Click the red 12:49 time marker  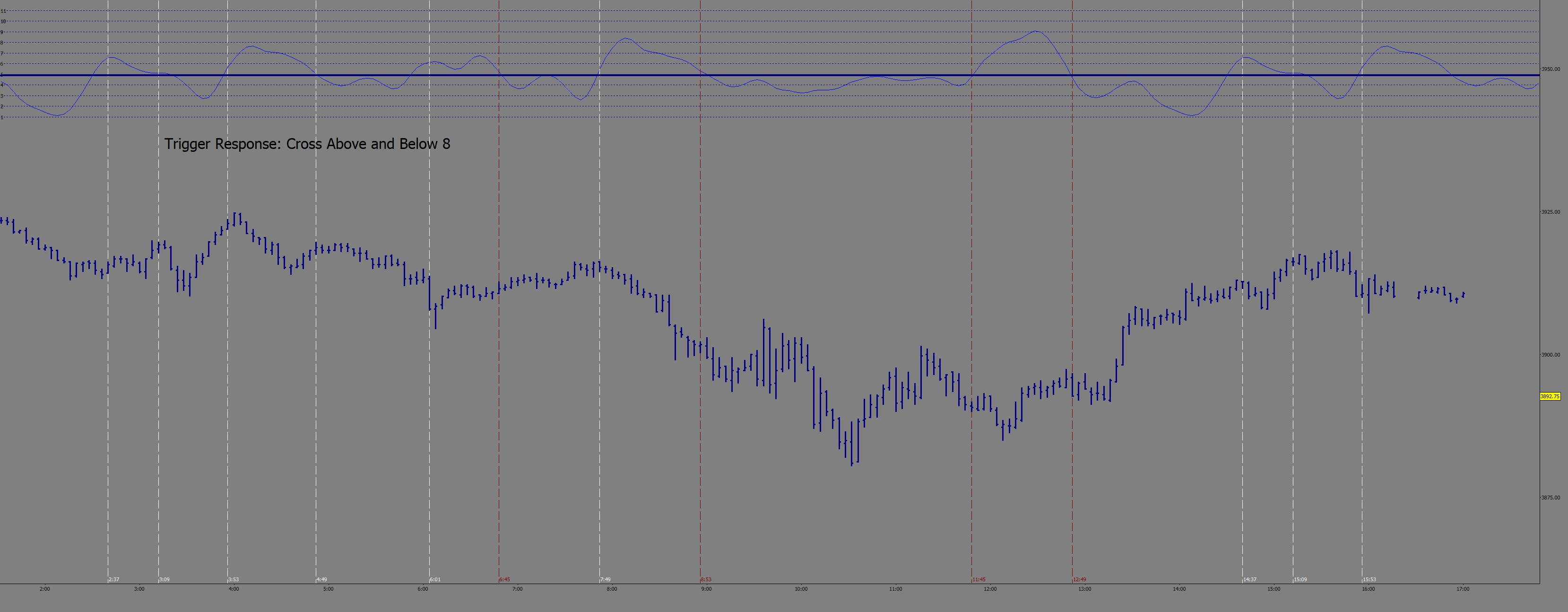pos(1080,580)
